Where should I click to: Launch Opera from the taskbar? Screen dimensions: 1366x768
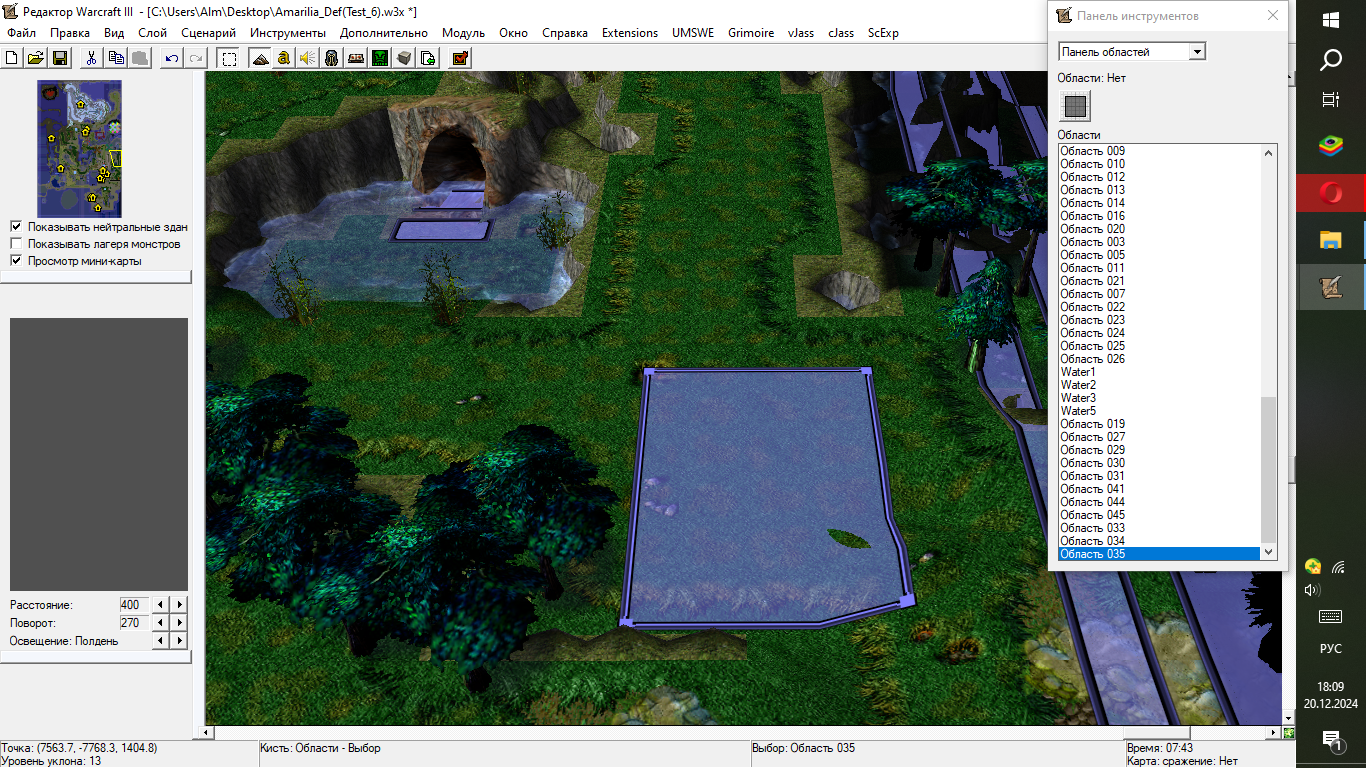pos(1331,193)
